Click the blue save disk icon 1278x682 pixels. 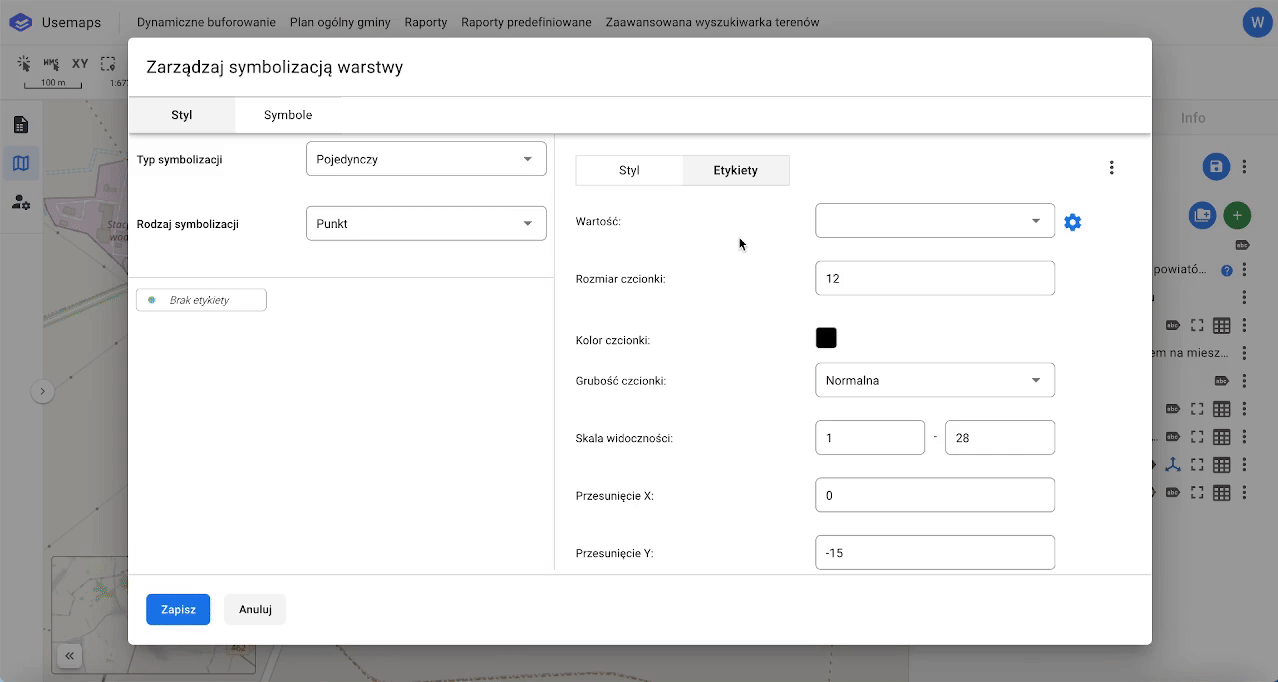[1215, 167]
